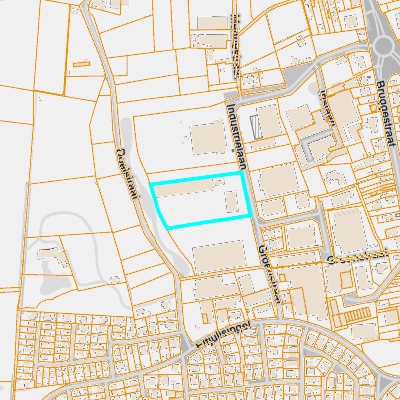Viewport: 400px width, 400px height.
Task: Click the small orange rectangle in the upper-left field
Action: (x=81, y=64)
